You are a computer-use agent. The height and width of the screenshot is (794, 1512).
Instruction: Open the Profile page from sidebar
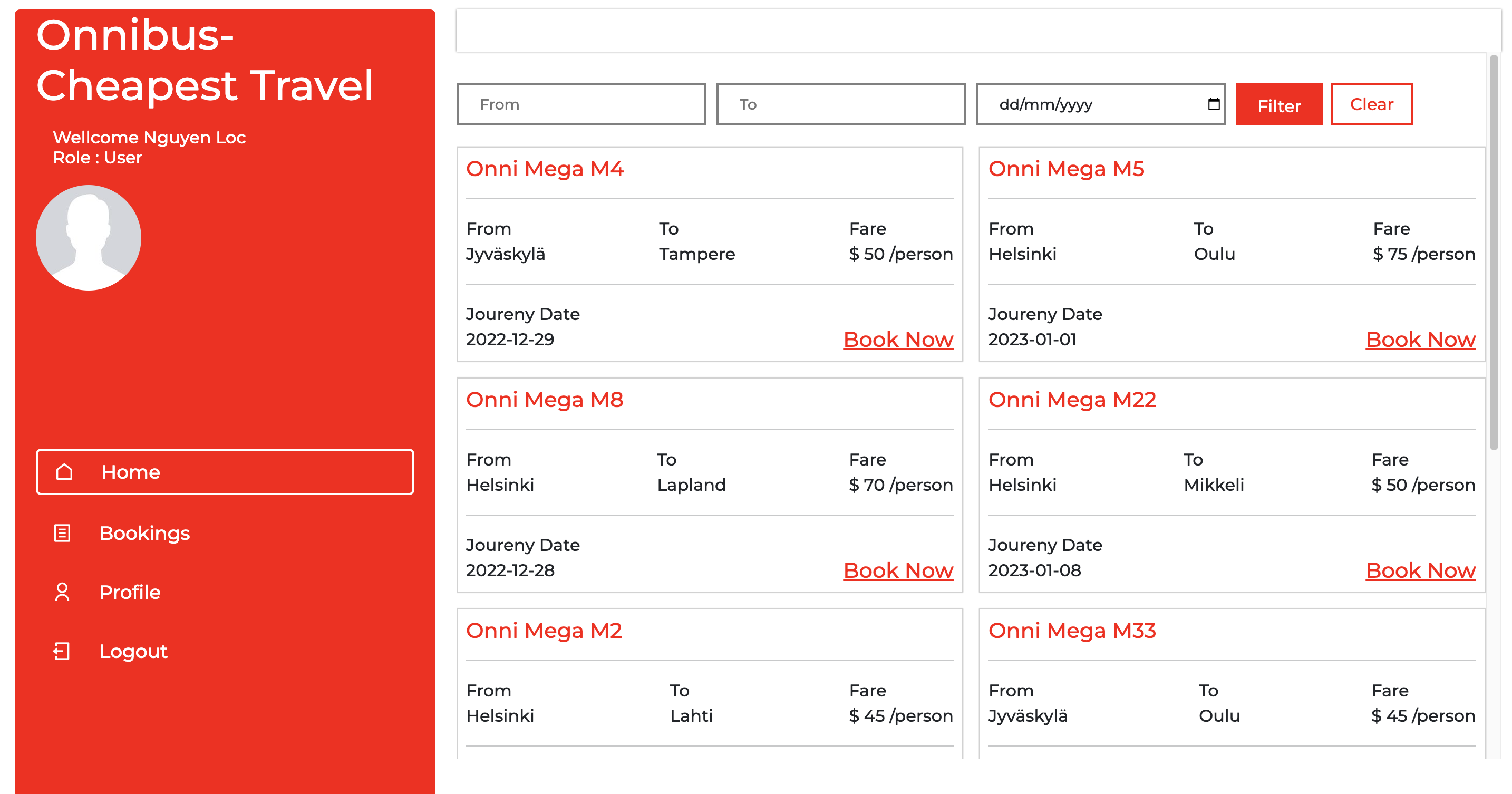tap(130, 592)
